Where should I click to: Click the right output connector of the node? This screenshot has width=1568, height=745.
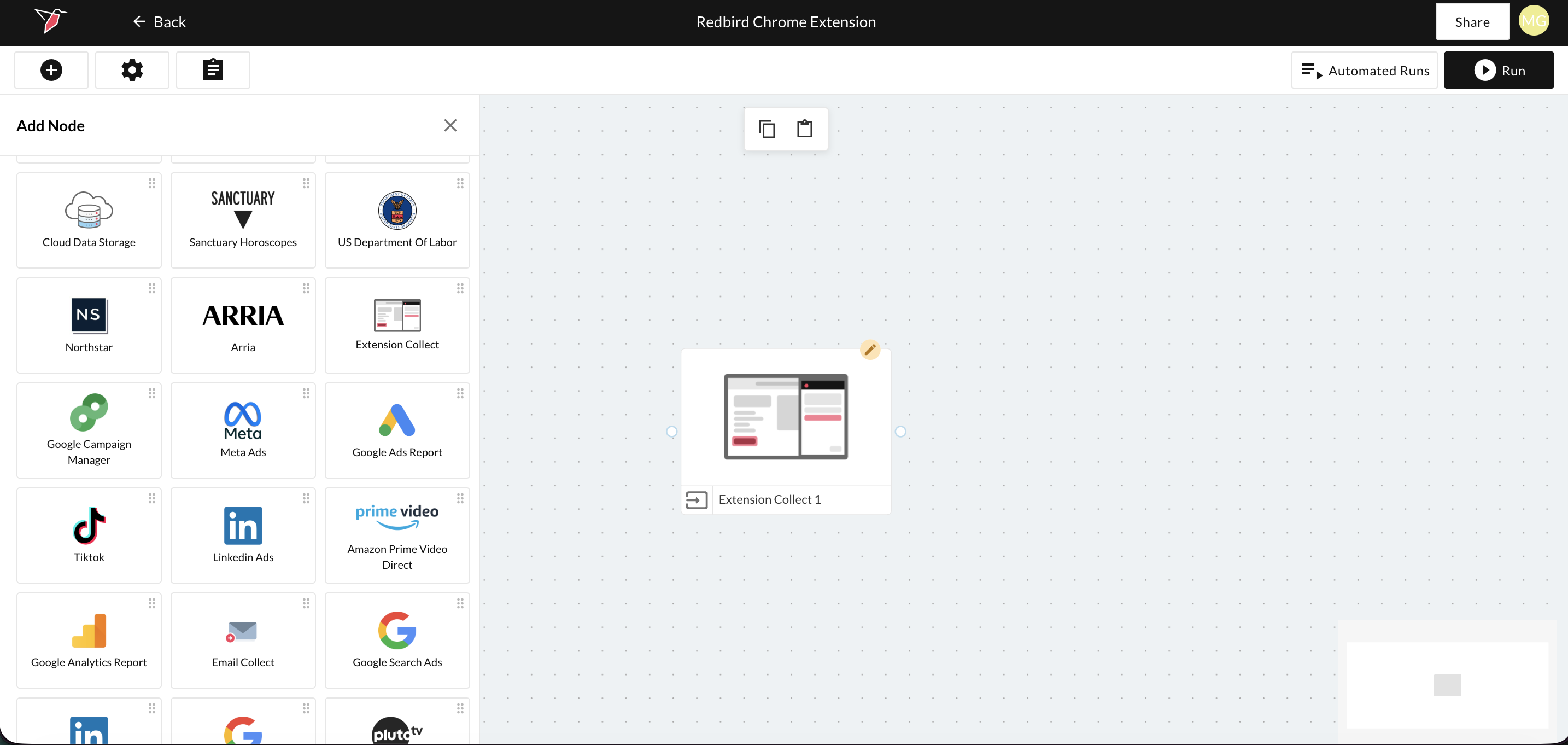pos(900,432)
